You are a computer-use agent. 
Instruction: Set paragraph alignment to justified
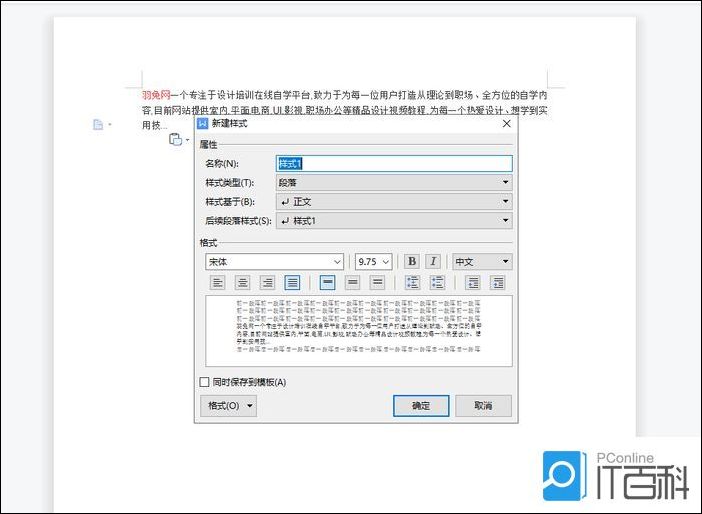[x=292, y=283]
